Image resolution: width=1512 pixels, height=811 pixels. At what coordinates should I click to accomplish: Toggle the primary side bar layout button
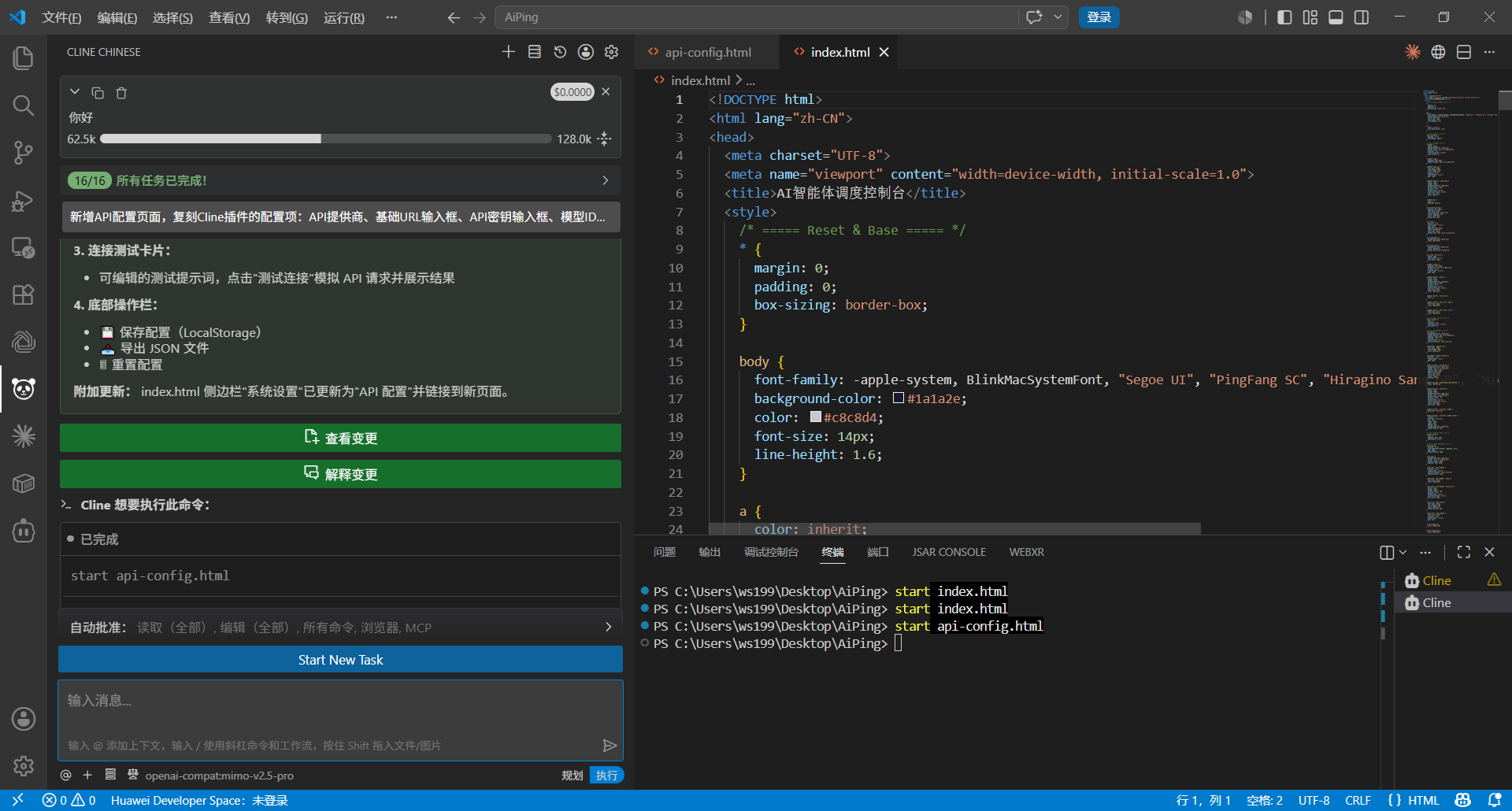click(1284, 17)
